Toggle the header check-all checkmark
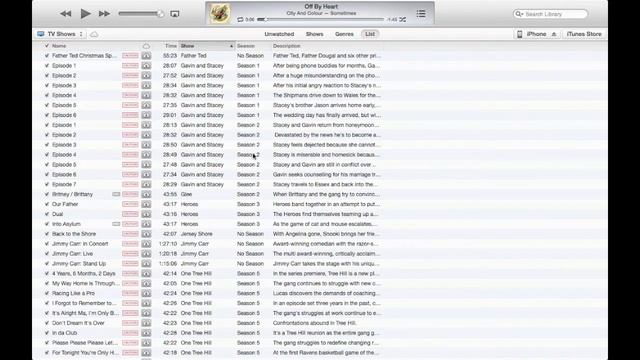Image resolution: width=640 pixels, height=360 pixels. [47, 46]
